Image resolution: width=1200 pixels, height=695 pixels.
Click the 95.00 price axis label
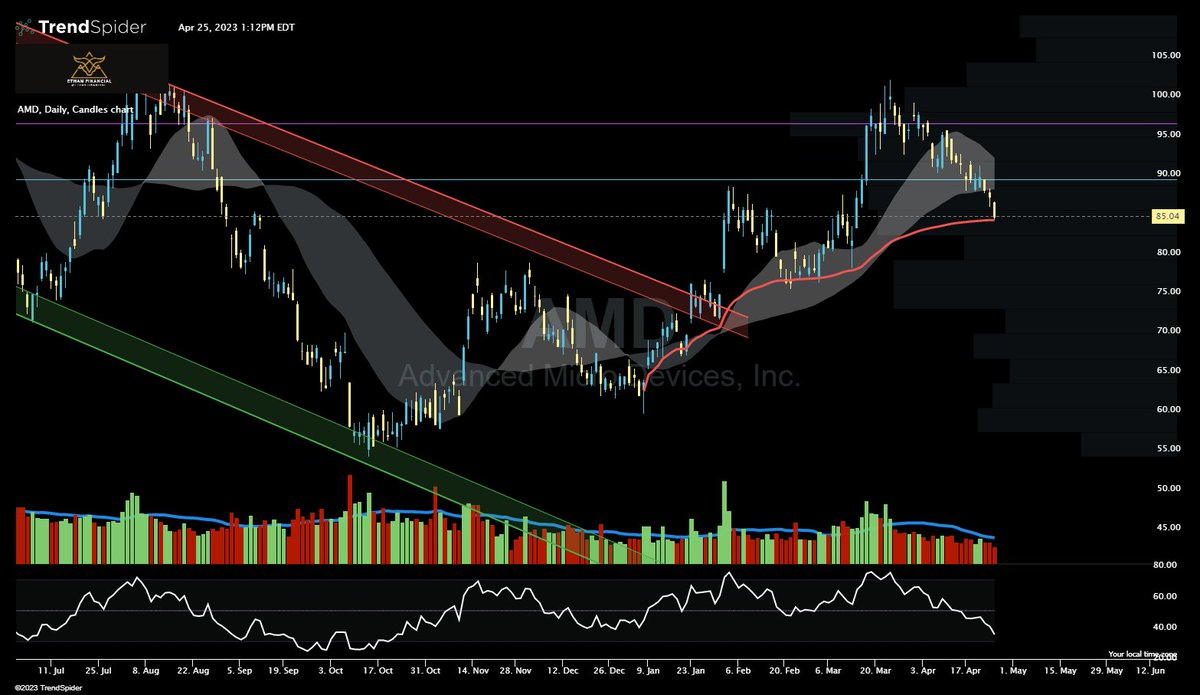click(1168, 134)
